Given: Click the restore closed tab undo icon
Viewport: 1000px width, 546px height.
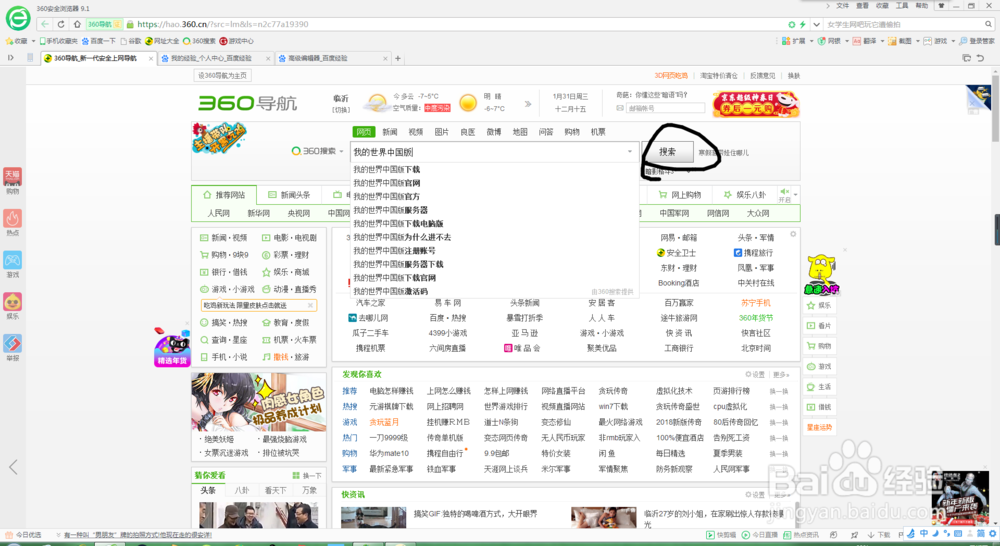Looking at the screenshot, I should [x=980, y=58].
